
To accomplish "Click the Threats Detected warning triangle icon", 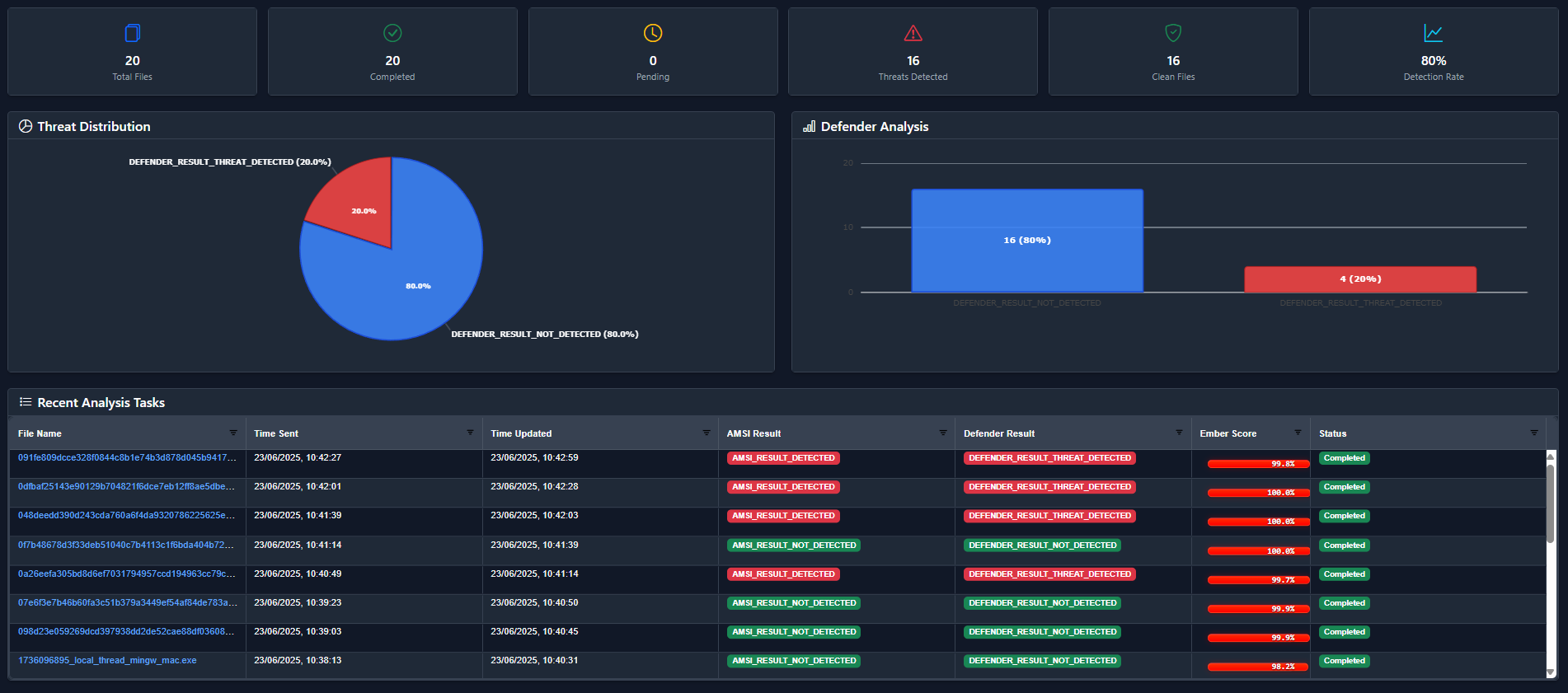I will pos(913,33).
